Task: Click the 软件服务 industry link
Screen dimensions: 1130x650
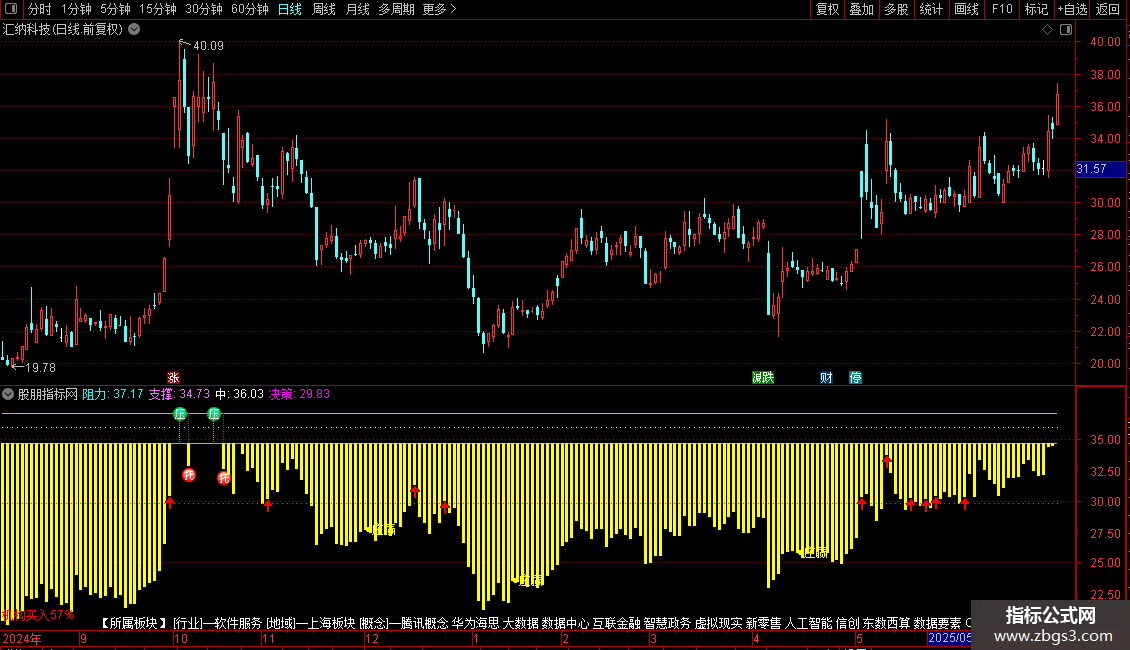Action: [238, 623]
